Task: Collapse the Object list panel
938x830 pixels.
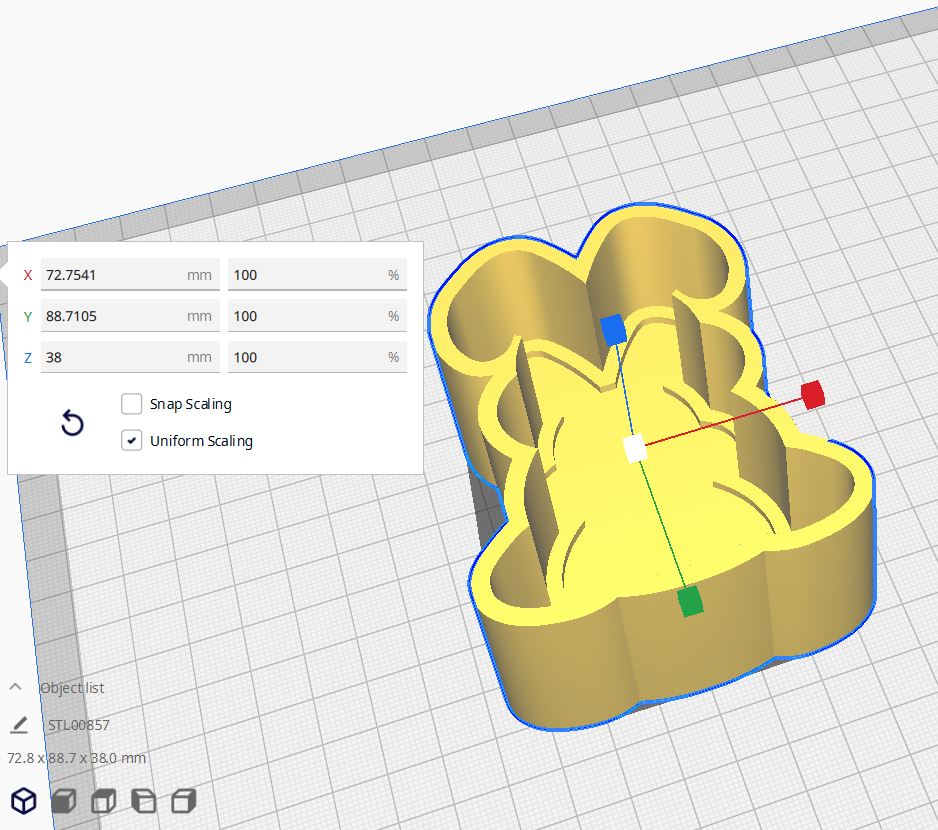Action: 14,687
